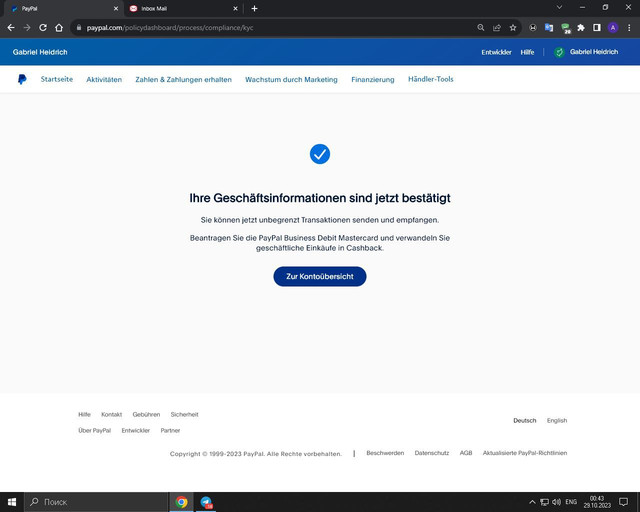This screenshot has height=512, width=640.
Task: Open the Google Translate extension icon
Action: (x=549, y=28)
